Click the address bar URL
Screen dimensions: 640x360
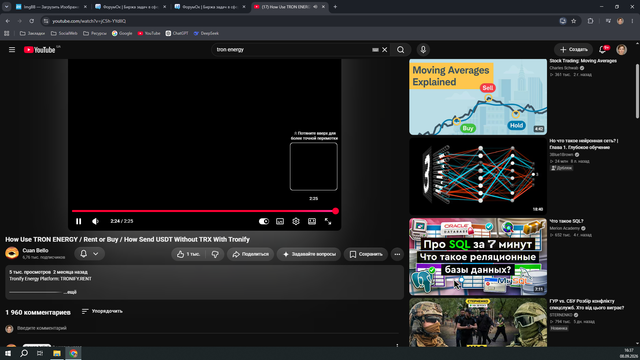89,21
